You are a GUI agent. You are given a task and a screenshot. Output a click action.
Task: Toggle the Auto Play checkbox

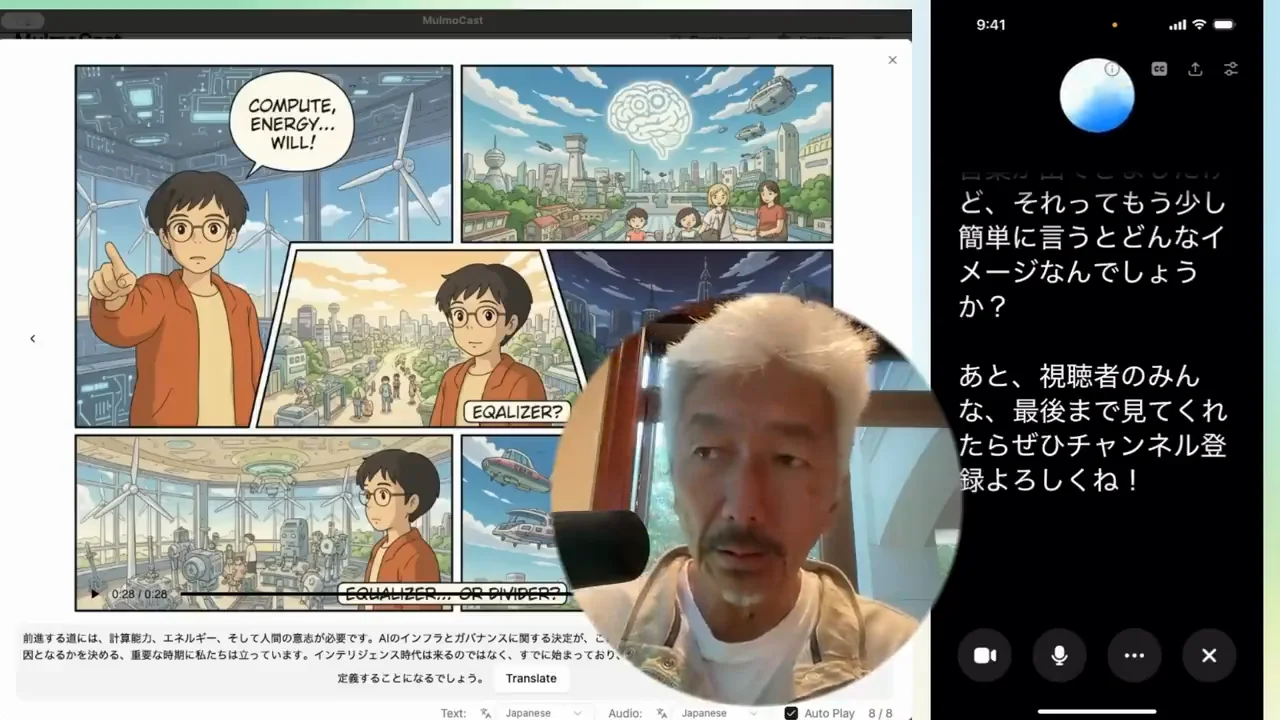pos(791,713)
